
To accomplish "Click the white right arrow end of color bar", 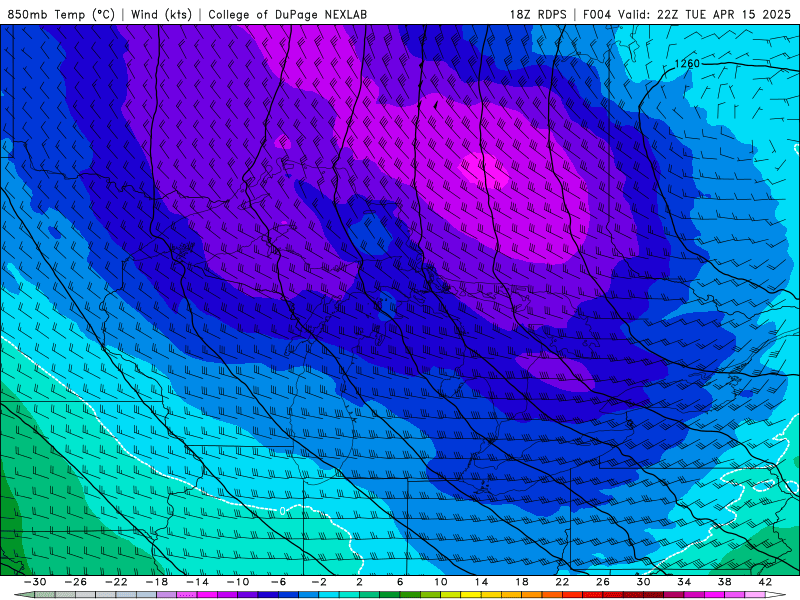I will pyautogui.click(x=776, y=595).
